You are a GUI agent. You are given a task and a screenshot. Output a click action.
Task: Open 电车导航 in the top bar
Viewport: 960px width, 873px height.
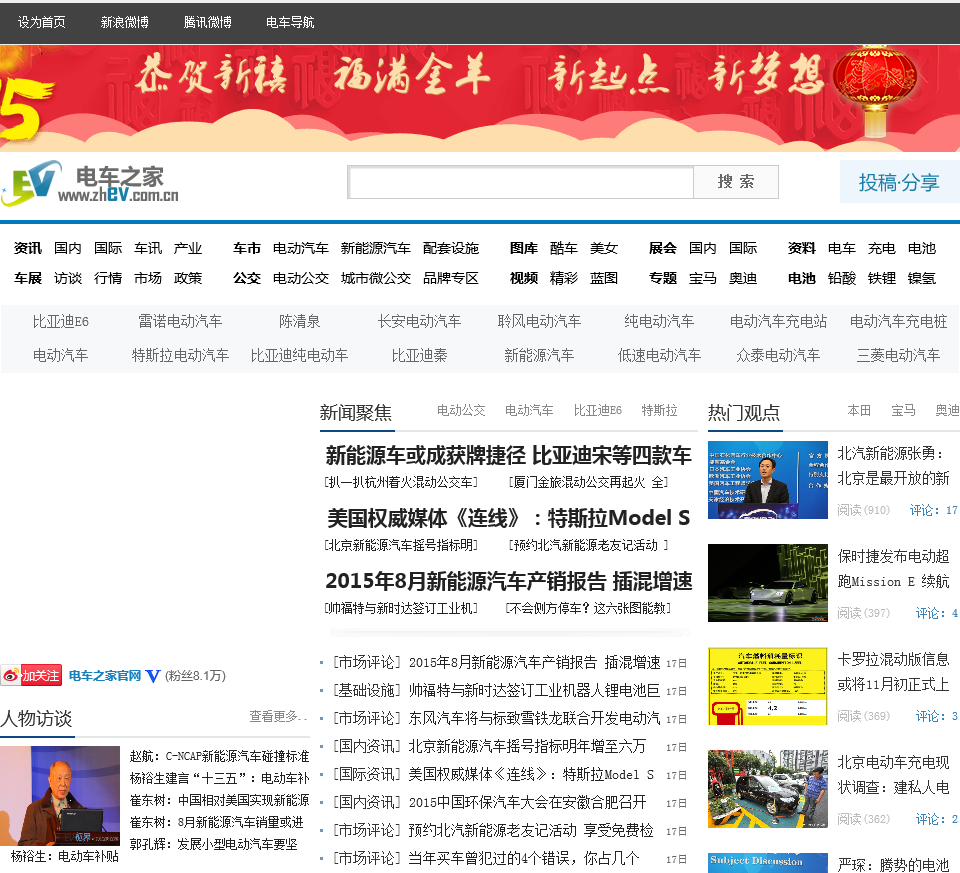coord(290,22)
